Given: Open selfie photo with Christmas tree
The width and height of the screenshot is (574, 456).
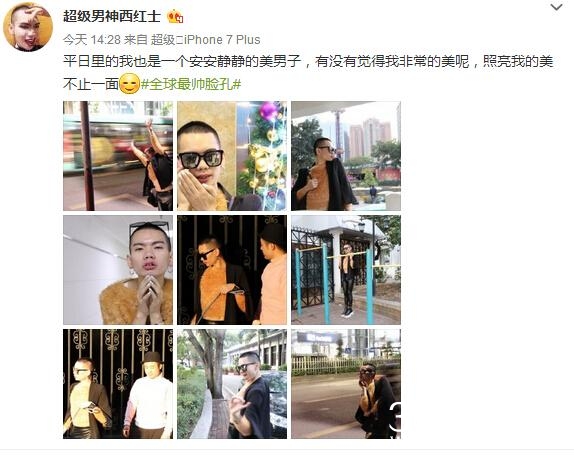Looking at the screenshot, I should click(x=232, y=156).
